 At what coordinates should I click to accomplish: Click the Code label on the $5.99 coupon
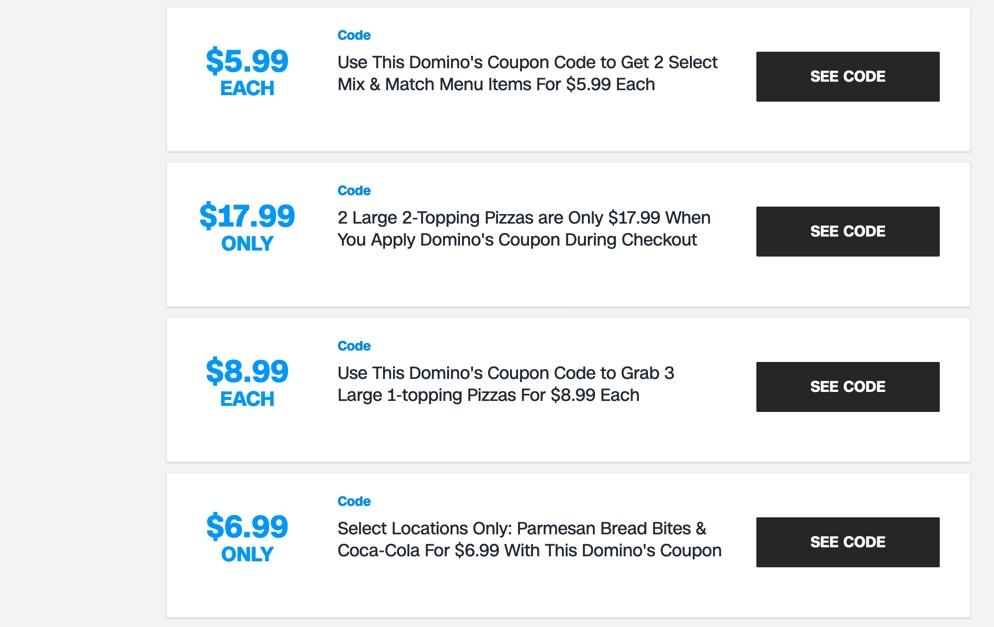point(354,35)
